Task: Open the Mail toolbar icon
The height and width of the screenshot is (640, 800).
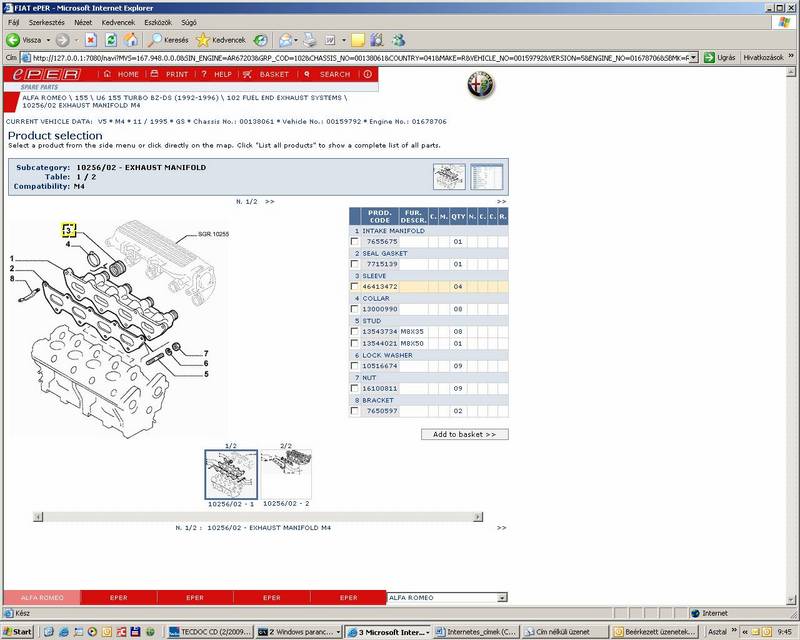Action: pyautogui.click(x=285, y=40)
